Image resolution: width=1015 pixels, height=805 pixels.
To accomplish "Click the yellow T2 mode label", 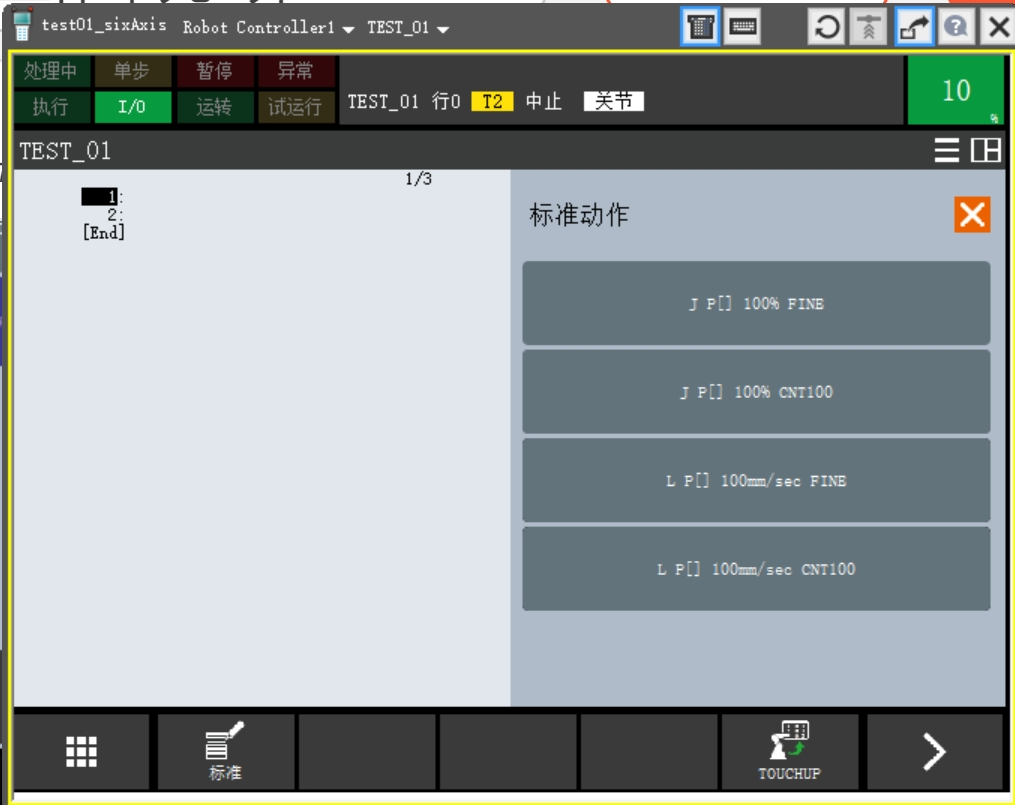I will tap(492, 102).
